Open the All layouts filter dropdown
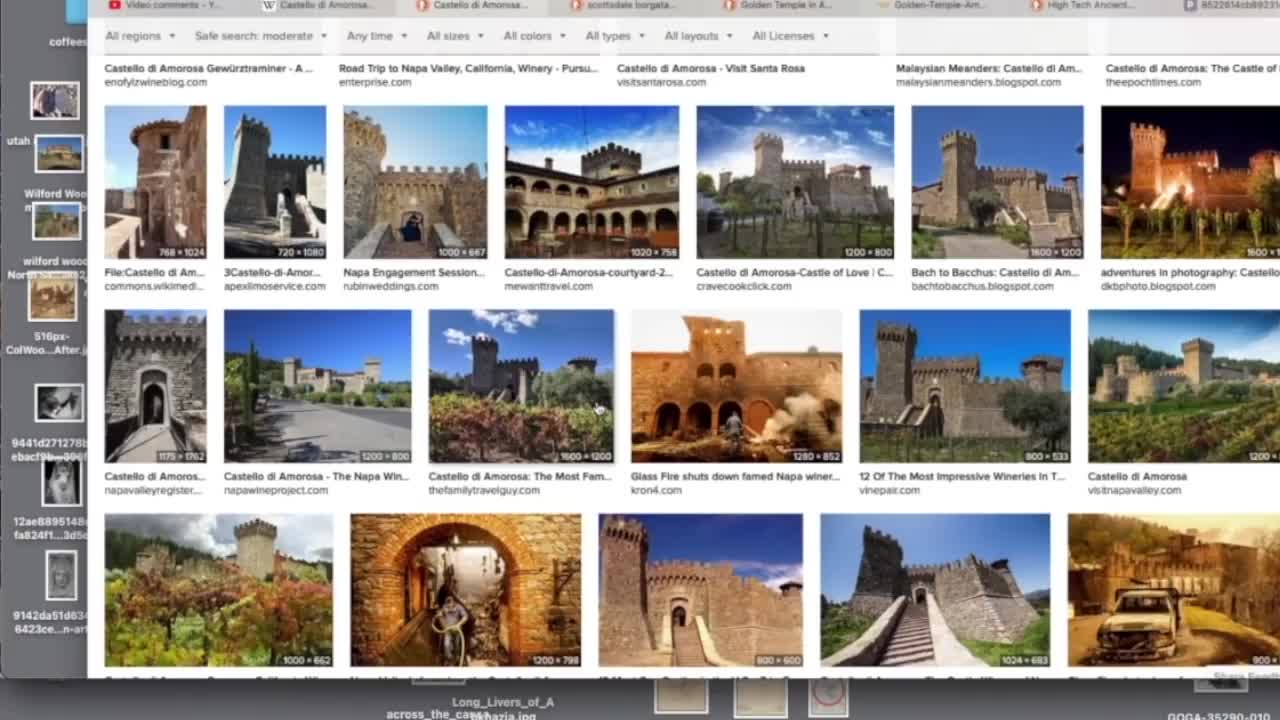Viewport: 1280px width, 720px height. (x=699, y=36)
